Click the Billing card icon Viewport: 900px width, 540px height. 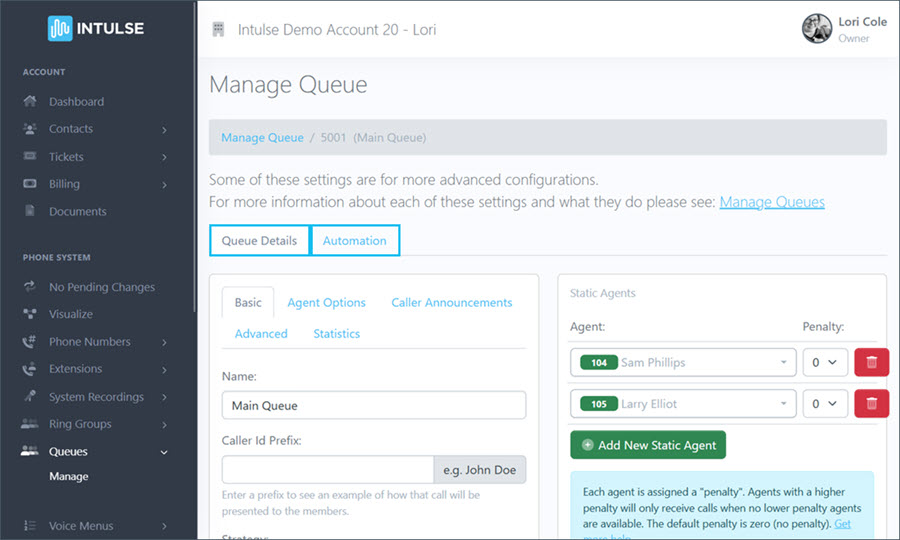(30, 184)
